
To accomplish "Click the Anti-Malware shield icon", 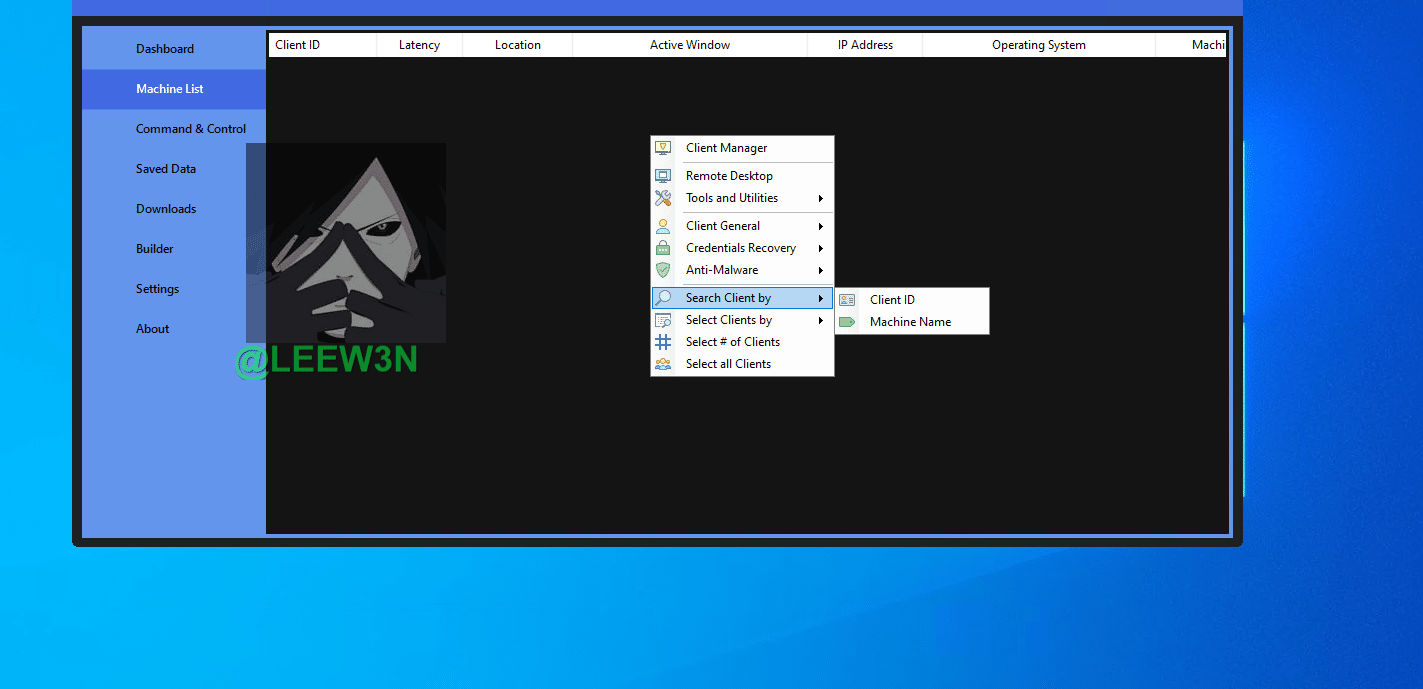I will coord(663,270).
